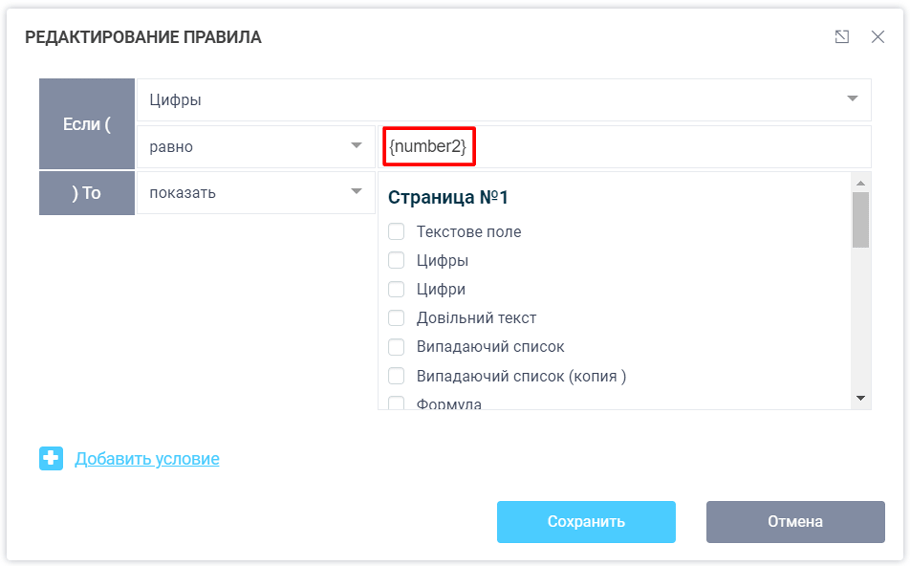Click the {number2} value input field
The width and height of the screenshot is (910, 566).
(x=620, y=147)
